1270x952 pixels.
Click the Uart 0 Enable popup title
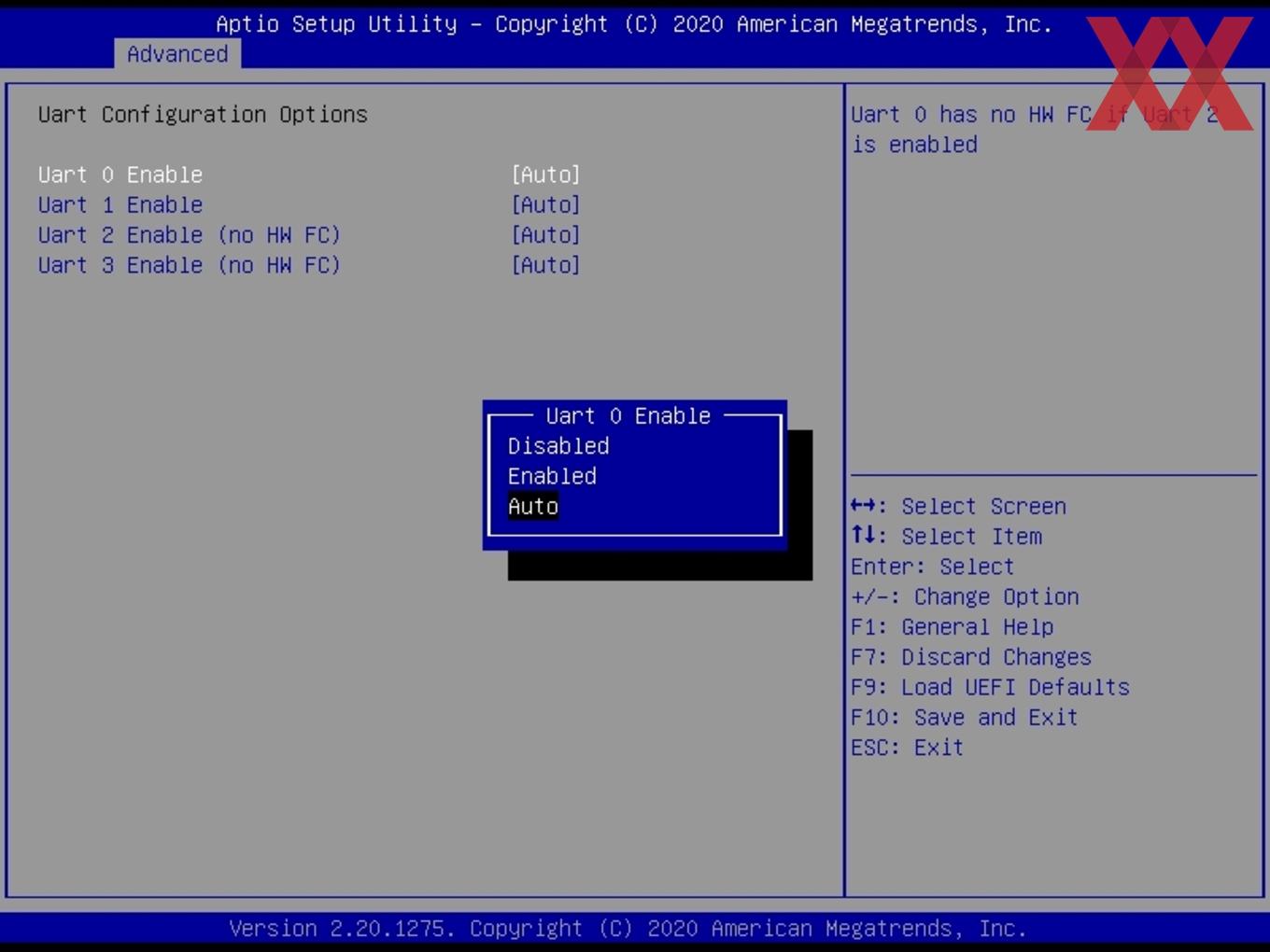click(628, 415)
